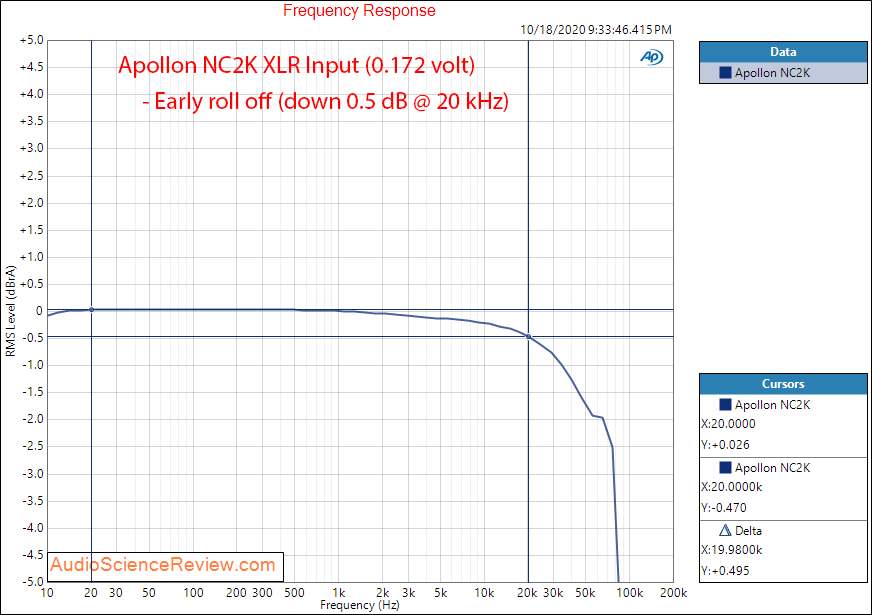
Task: Click cursor value Y:-0.470
Action: click(724, 508)
